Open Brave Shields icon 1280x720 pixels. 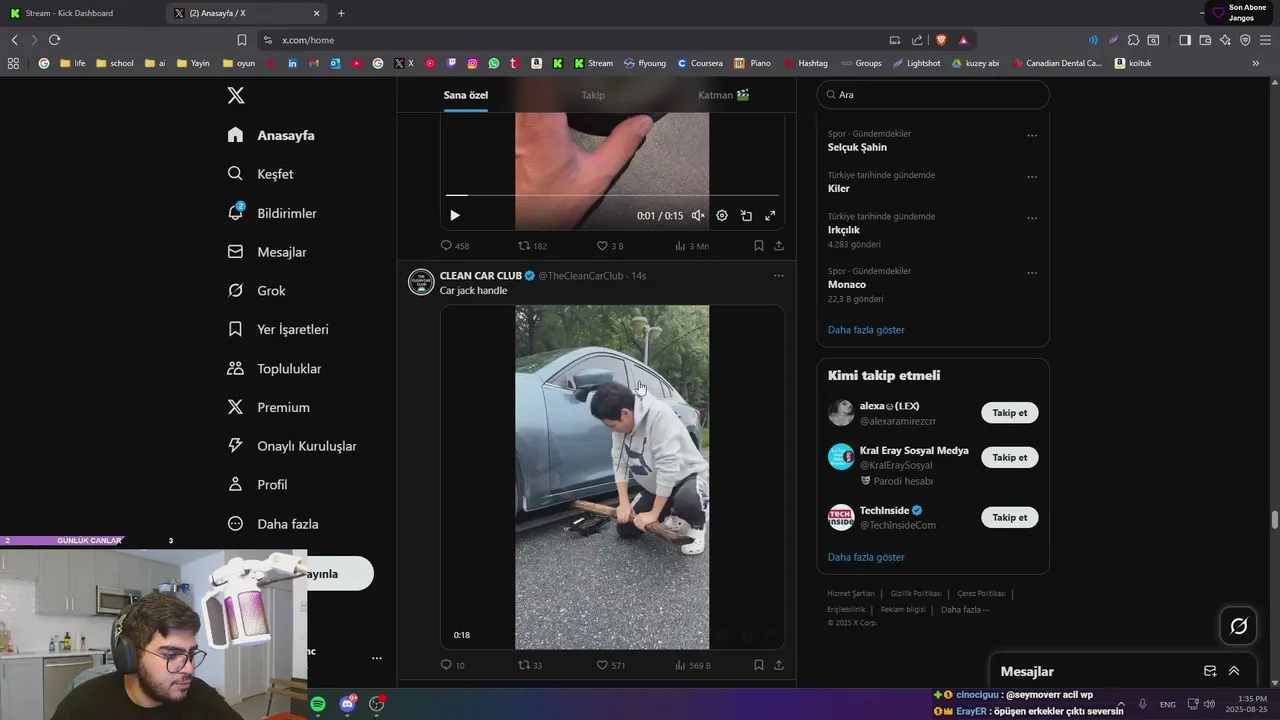click(x=941, y=40)
